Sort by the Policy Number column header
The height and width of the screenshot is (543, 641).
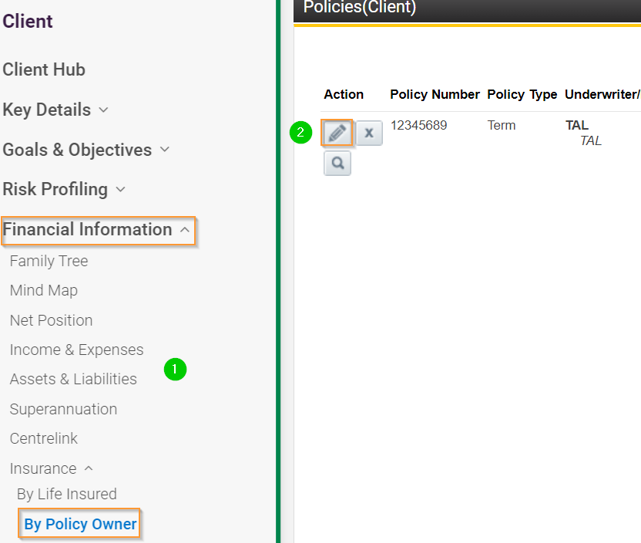[435, 95]
